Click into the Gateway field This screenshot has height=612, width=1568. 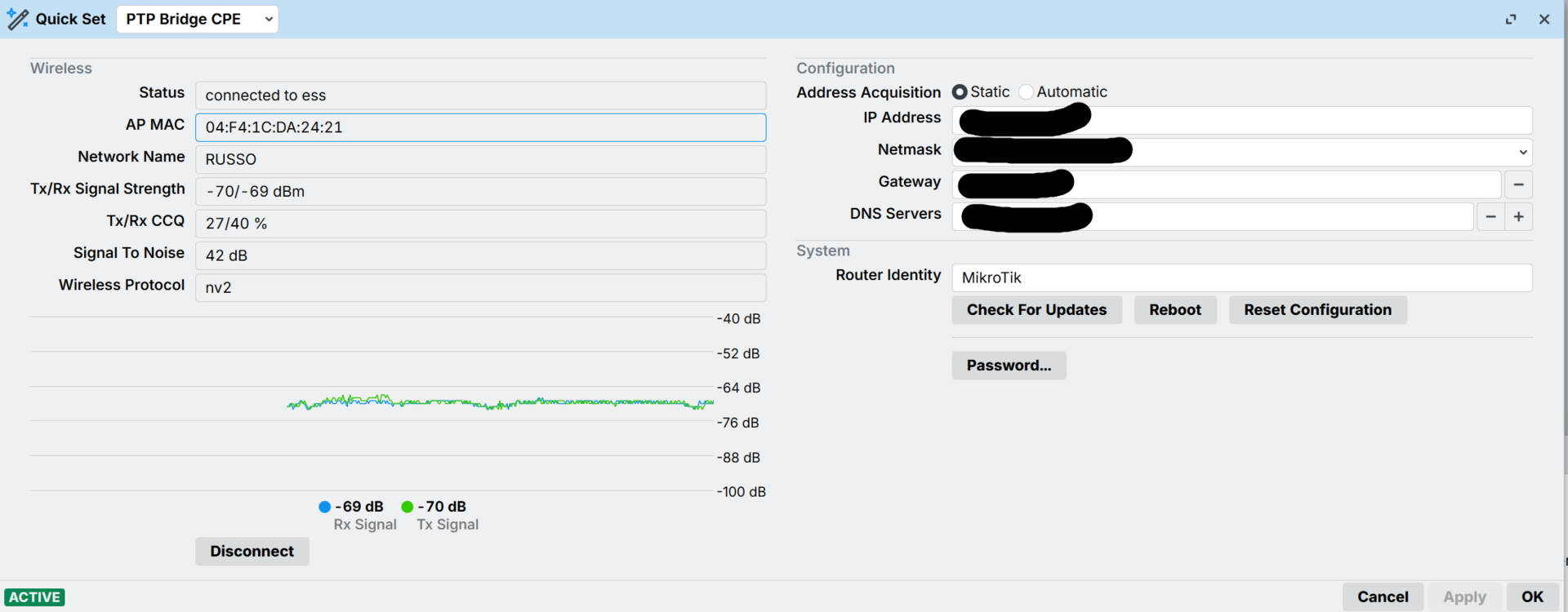[x=1227, y=184]
